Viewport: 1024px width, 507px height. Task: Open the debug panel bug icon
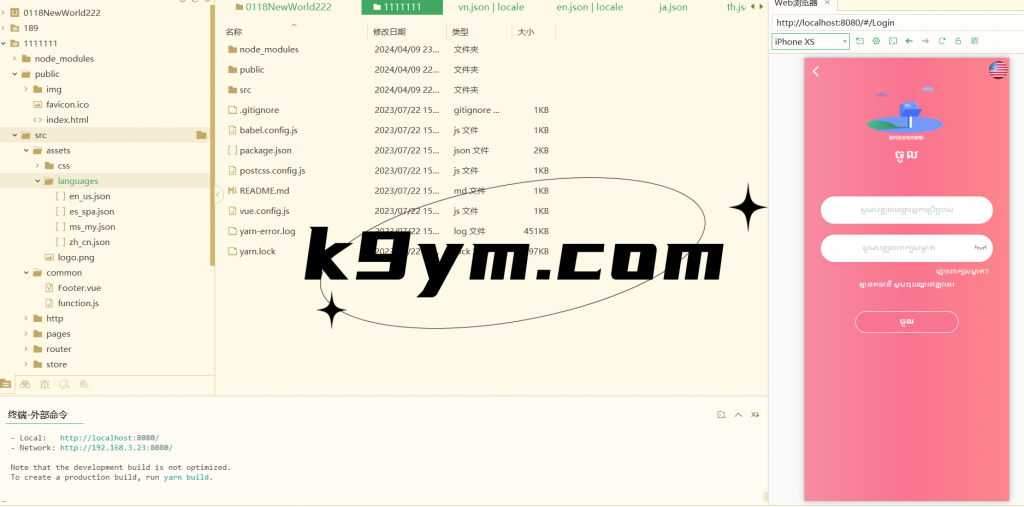[x=44, y=384]
